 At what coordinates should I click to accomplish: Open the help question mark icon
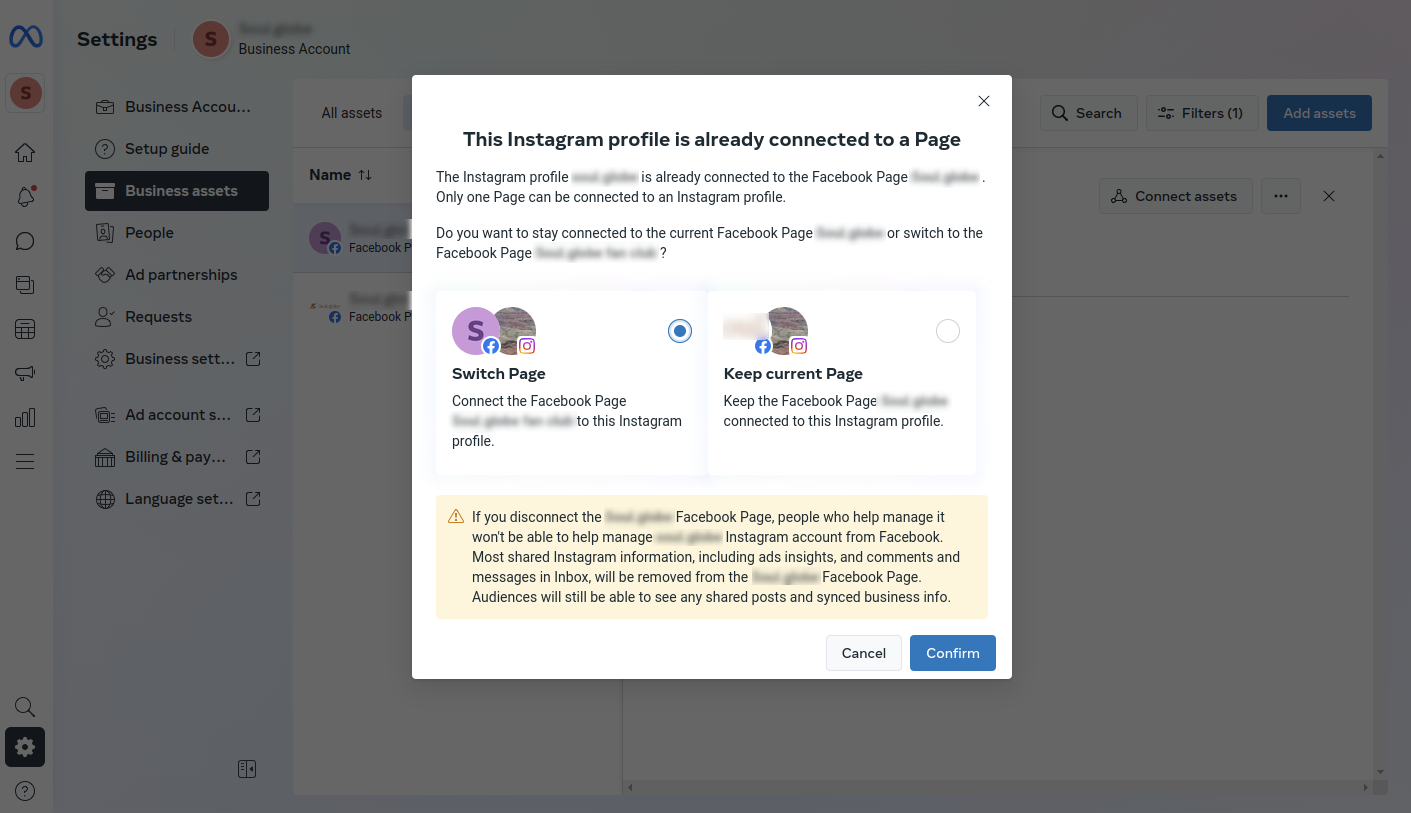coord(25,791)
